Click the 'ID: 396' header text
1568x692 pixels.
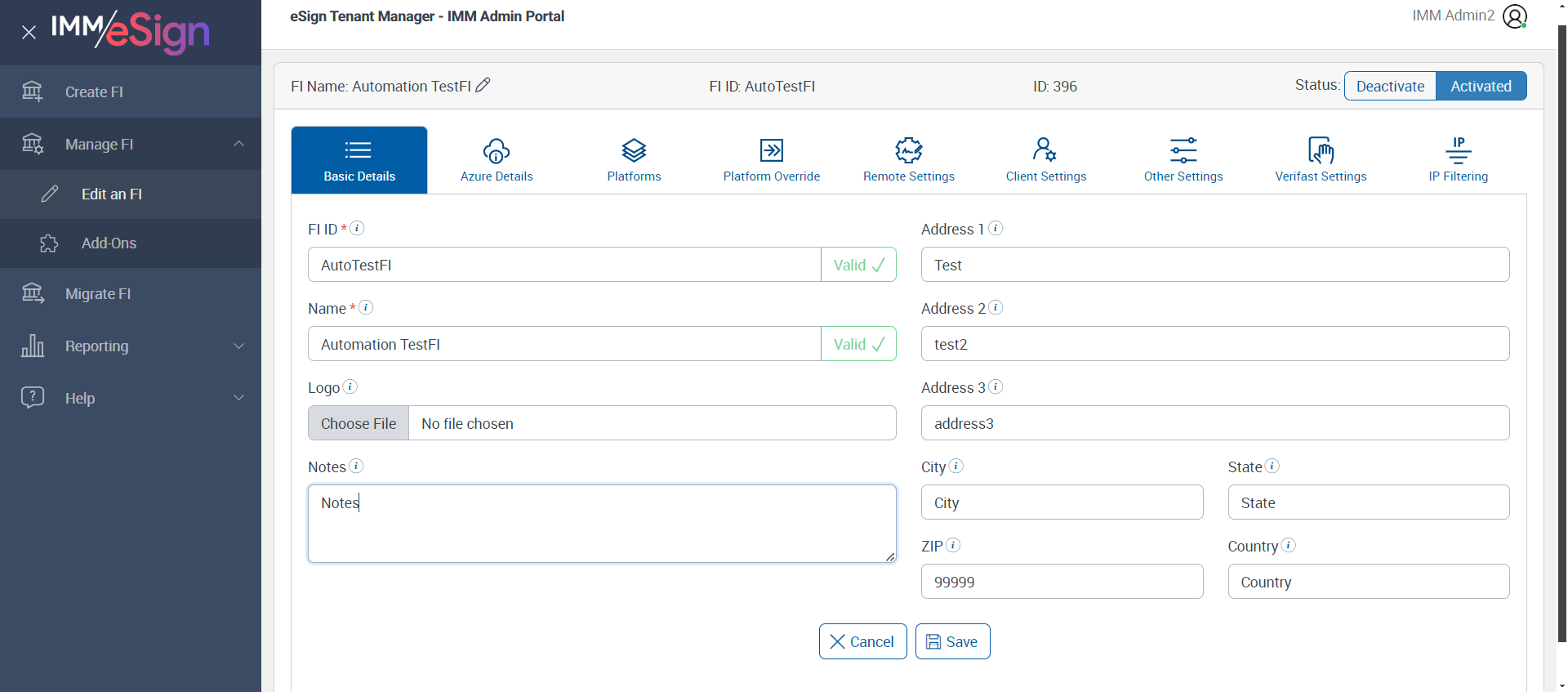point(1054,86)
